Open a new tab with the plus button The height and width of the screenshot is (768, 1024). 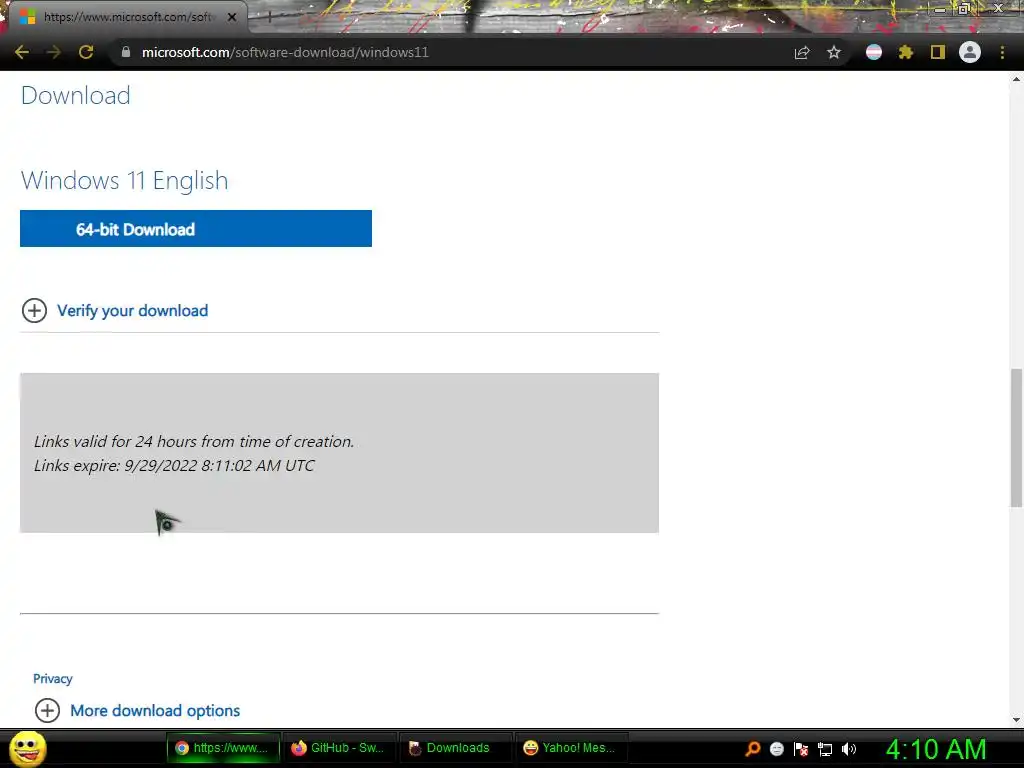269,18
